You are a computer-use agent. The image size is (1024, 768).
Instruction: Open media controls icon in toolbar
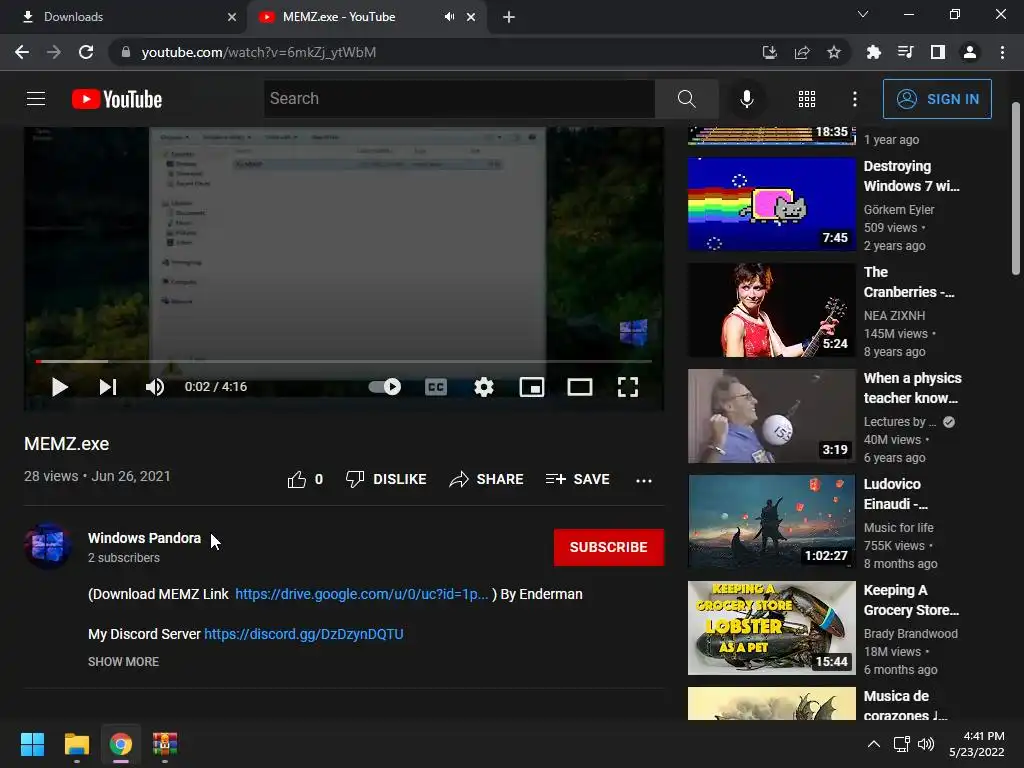pyautogui.click(x=906, y=52)
